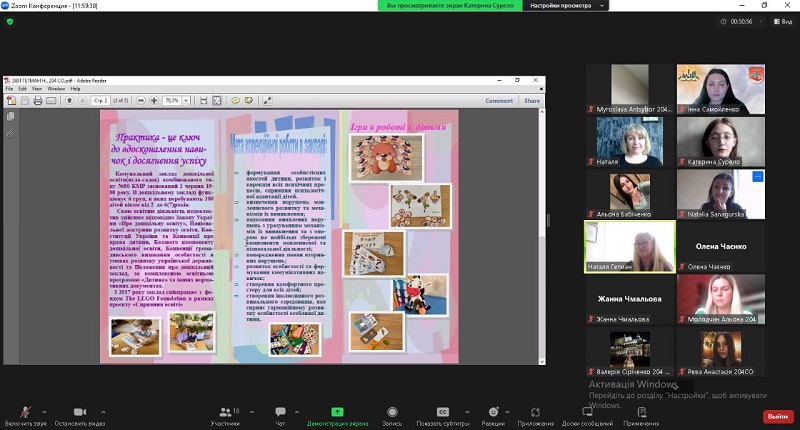
Task: Toggle Показать субтитры captions
Action: click(x=443, y=413)
